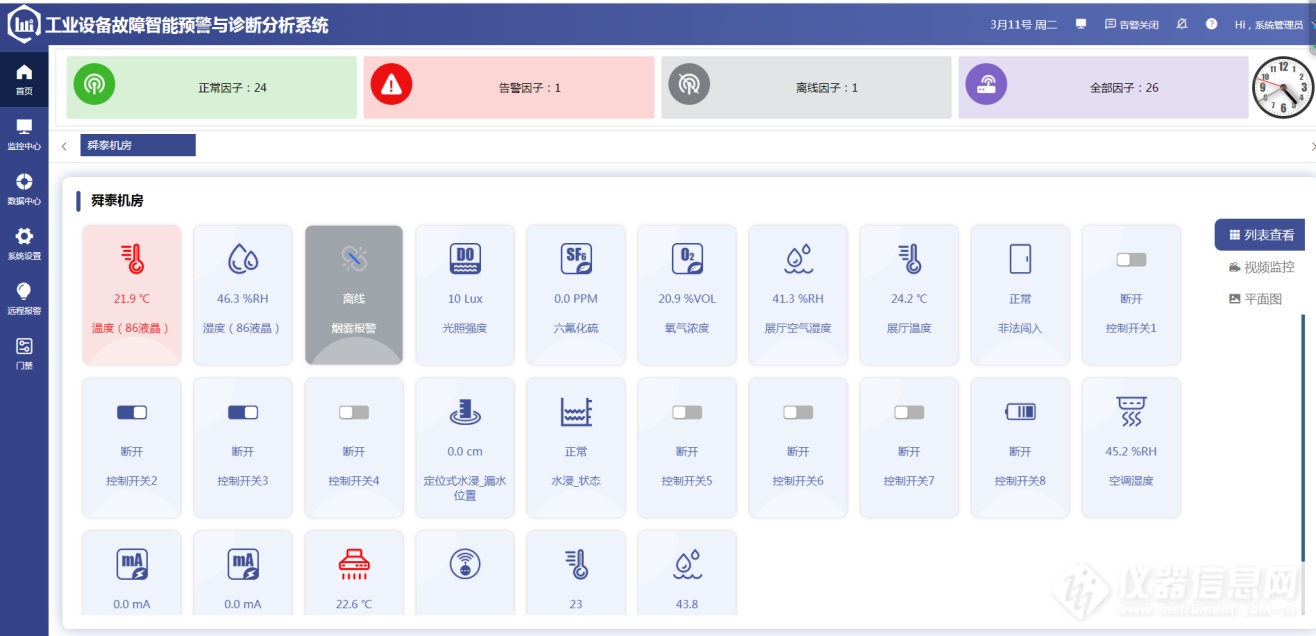Click the left chevron beside room tabs
The height and width of the screenshot is (636, 1316).
[x=64, y=146]
